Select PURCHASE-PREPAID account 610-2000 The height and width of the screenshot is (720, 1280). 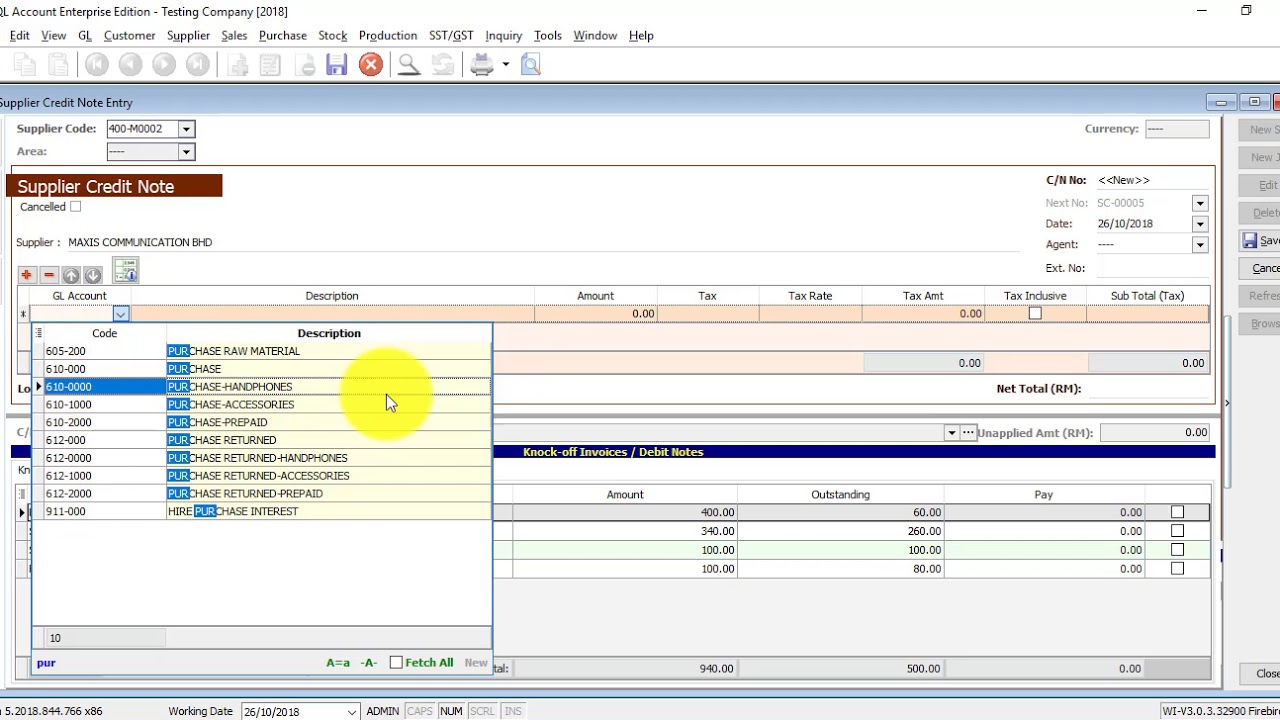[263, 422]
